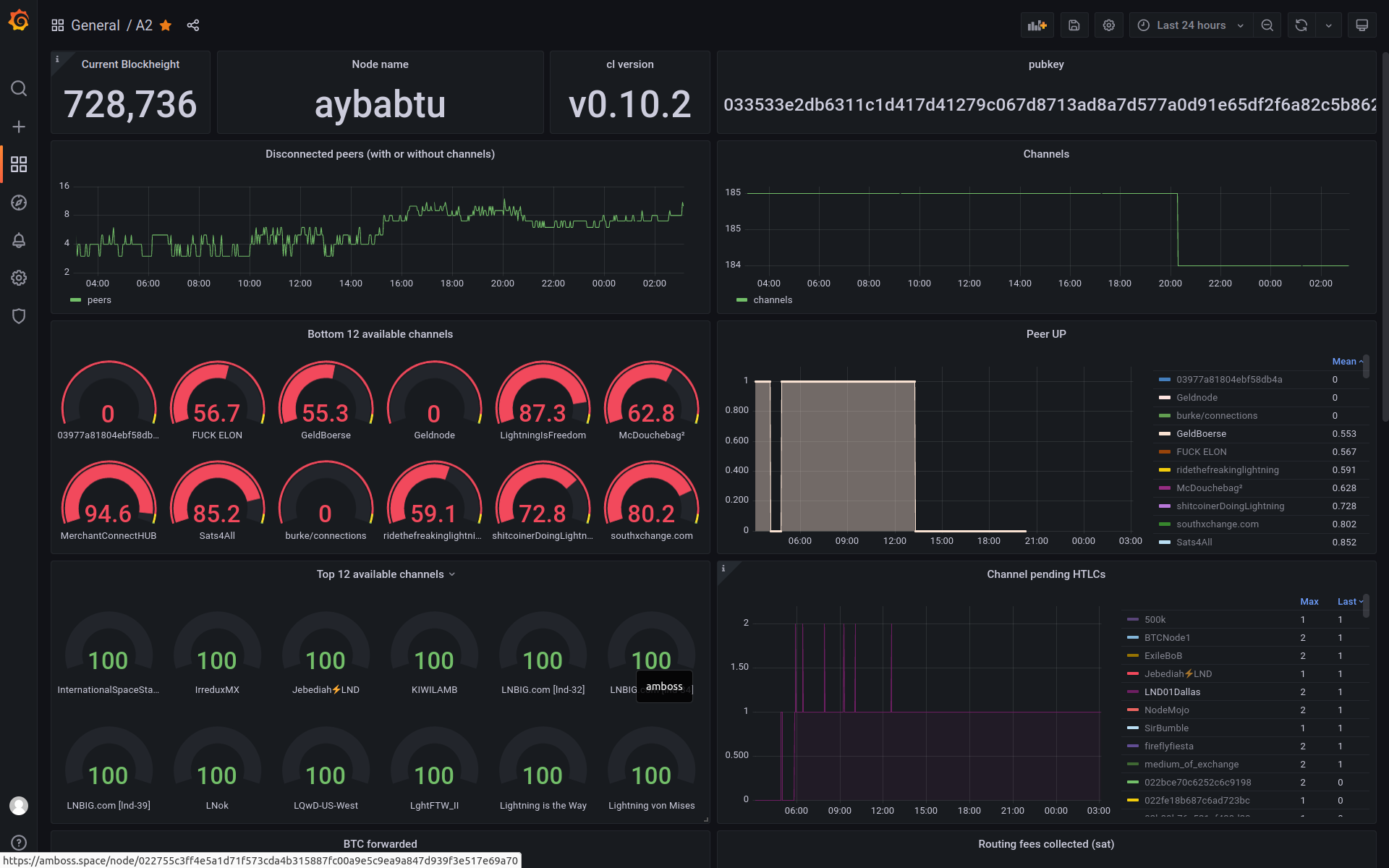Toggle the BTCNode1 series in HTLCs legend
Image resolution: width=1389 pixels, height=868 pixels.
click(1167, 638)
